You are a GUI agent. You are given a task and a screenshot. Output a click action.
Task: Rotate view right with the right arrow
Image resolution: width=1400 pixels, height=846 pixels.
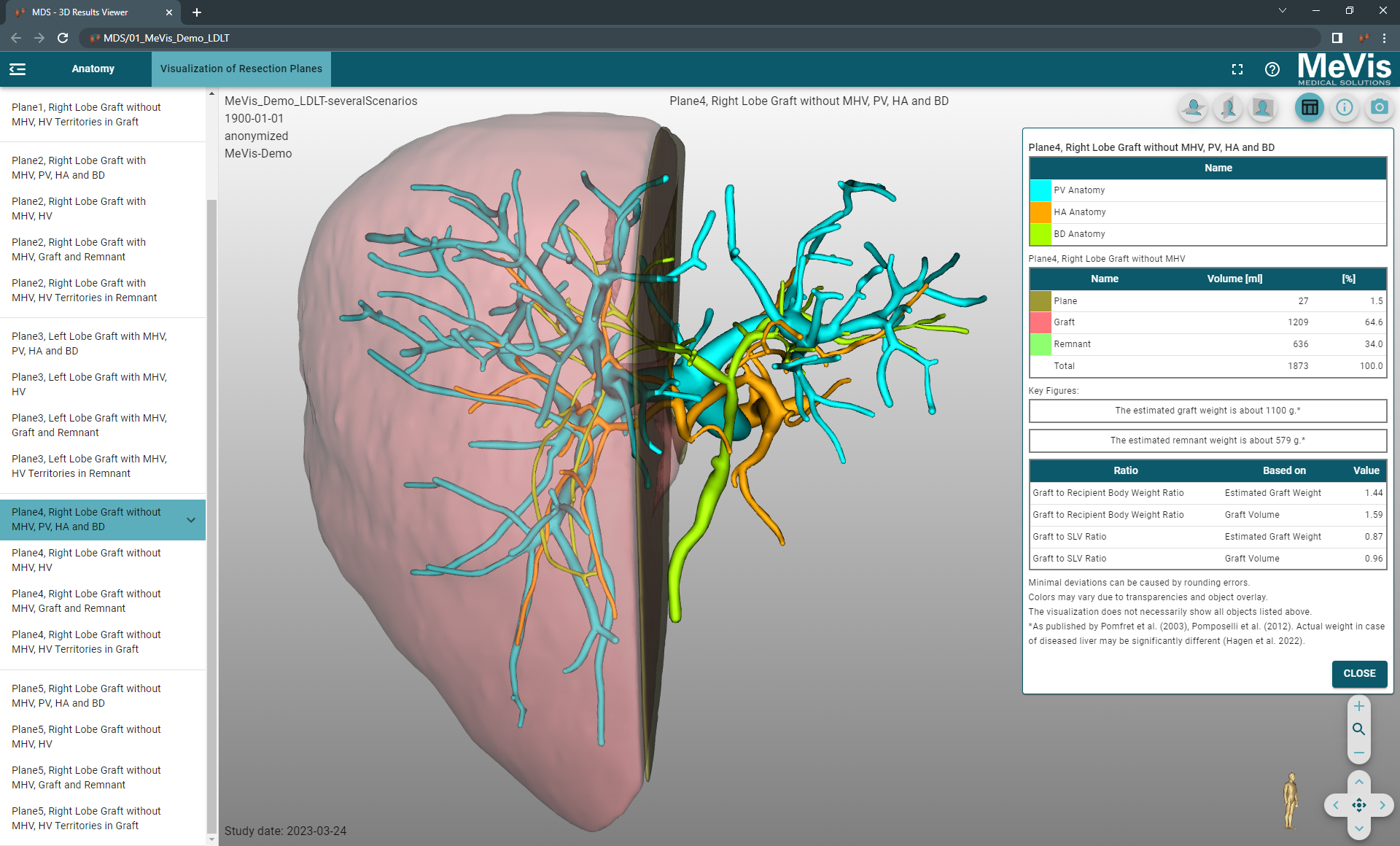pyautogui.click(x=1382, y=805)
